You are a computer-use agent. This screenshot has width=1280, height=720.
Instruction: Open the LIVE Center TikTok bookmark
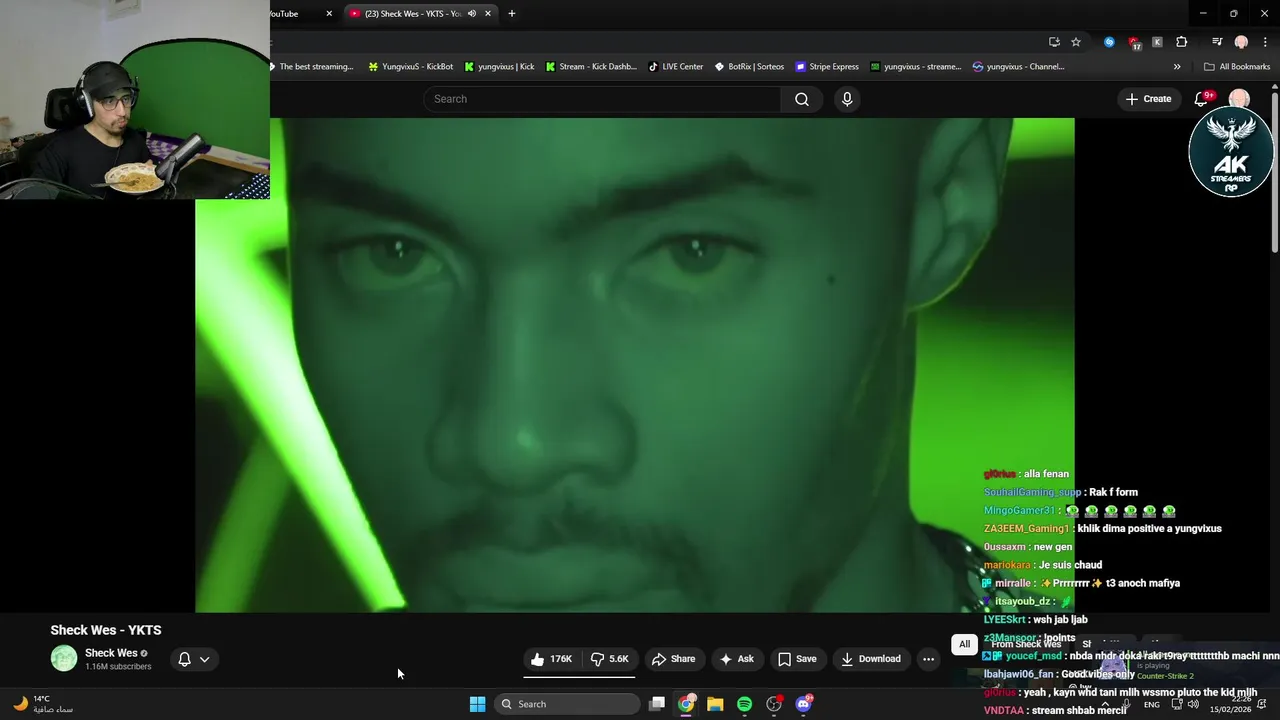675,67
